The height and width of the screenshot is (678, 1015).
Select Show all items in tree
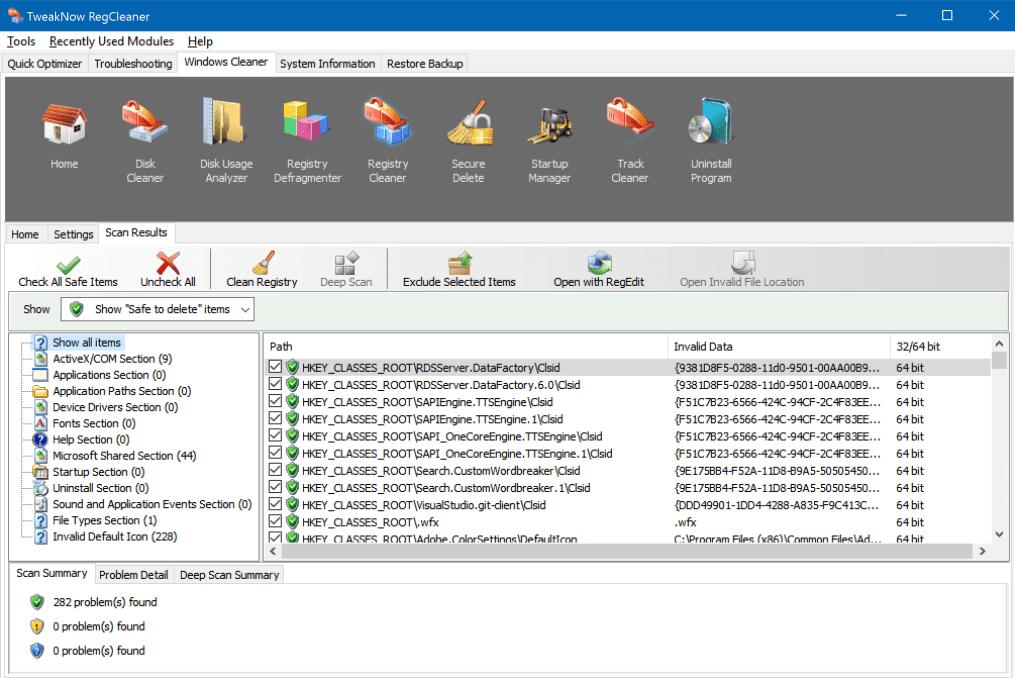pyautogui.click(x=86, y=343)
